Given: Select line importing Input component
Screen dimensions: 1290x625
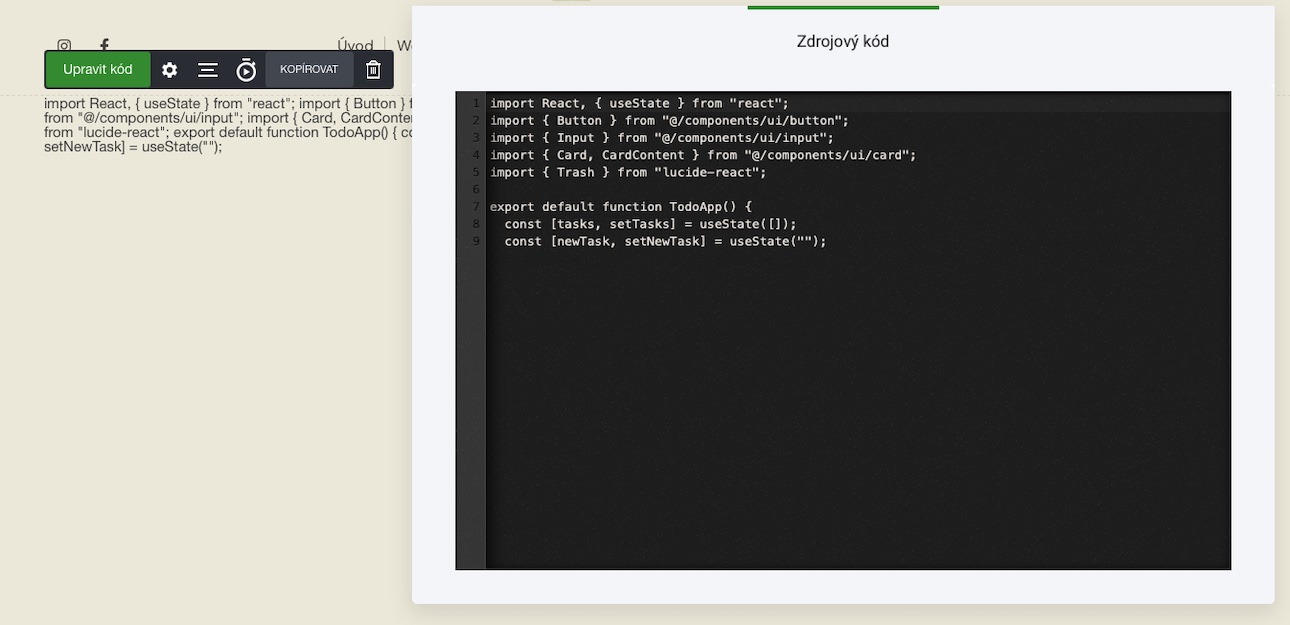Looking at the screenshot, I should pyautogui.click(x=662, y=138).
